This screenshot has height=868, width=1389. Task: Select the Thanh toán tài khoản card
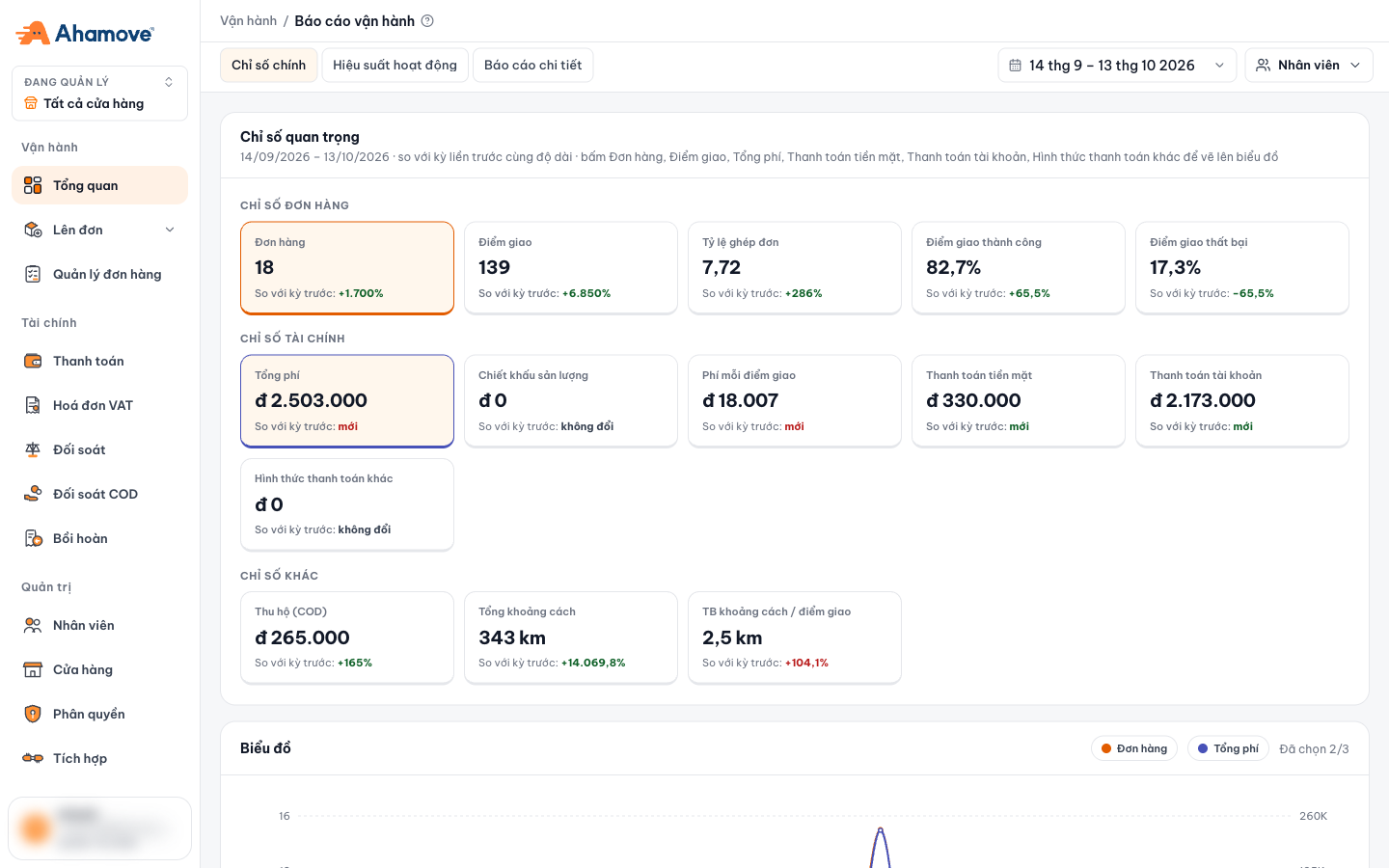pyautogui.click(x=1242, y=401)
